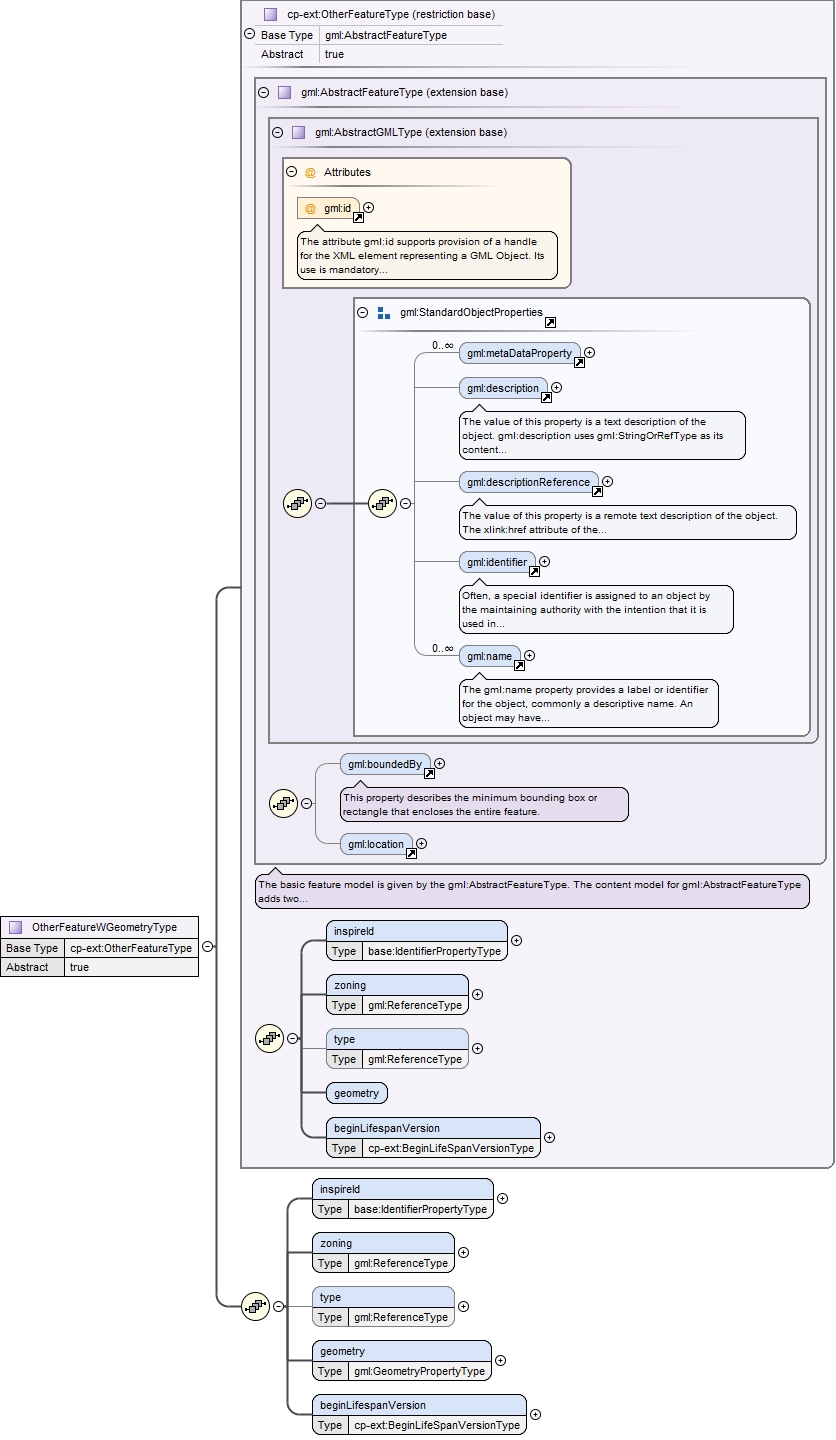Expand upper beginLifespanVersion element
836x1440 pixels.
point(550,1137)
